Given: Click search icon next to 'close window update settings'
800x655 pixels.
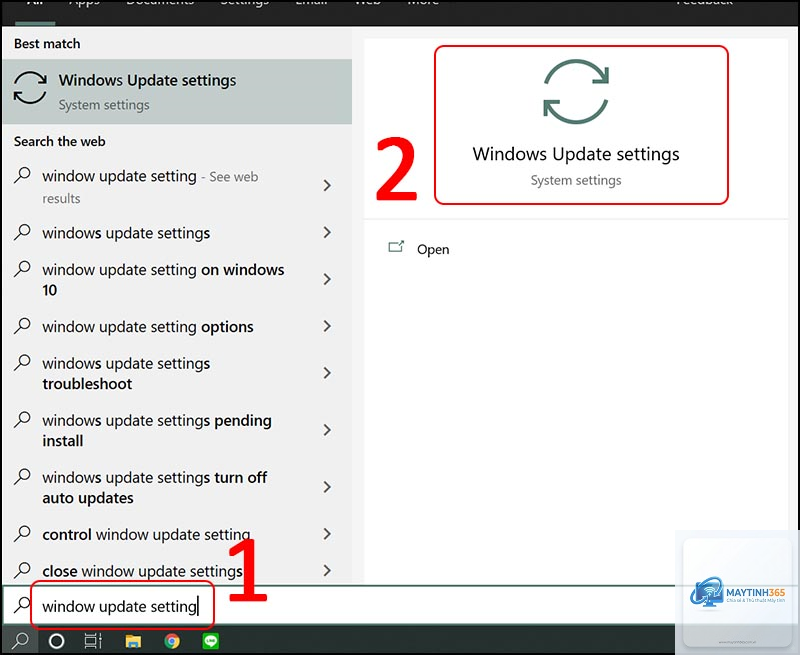Looking at the screenshot, I should tap(22, 569).
